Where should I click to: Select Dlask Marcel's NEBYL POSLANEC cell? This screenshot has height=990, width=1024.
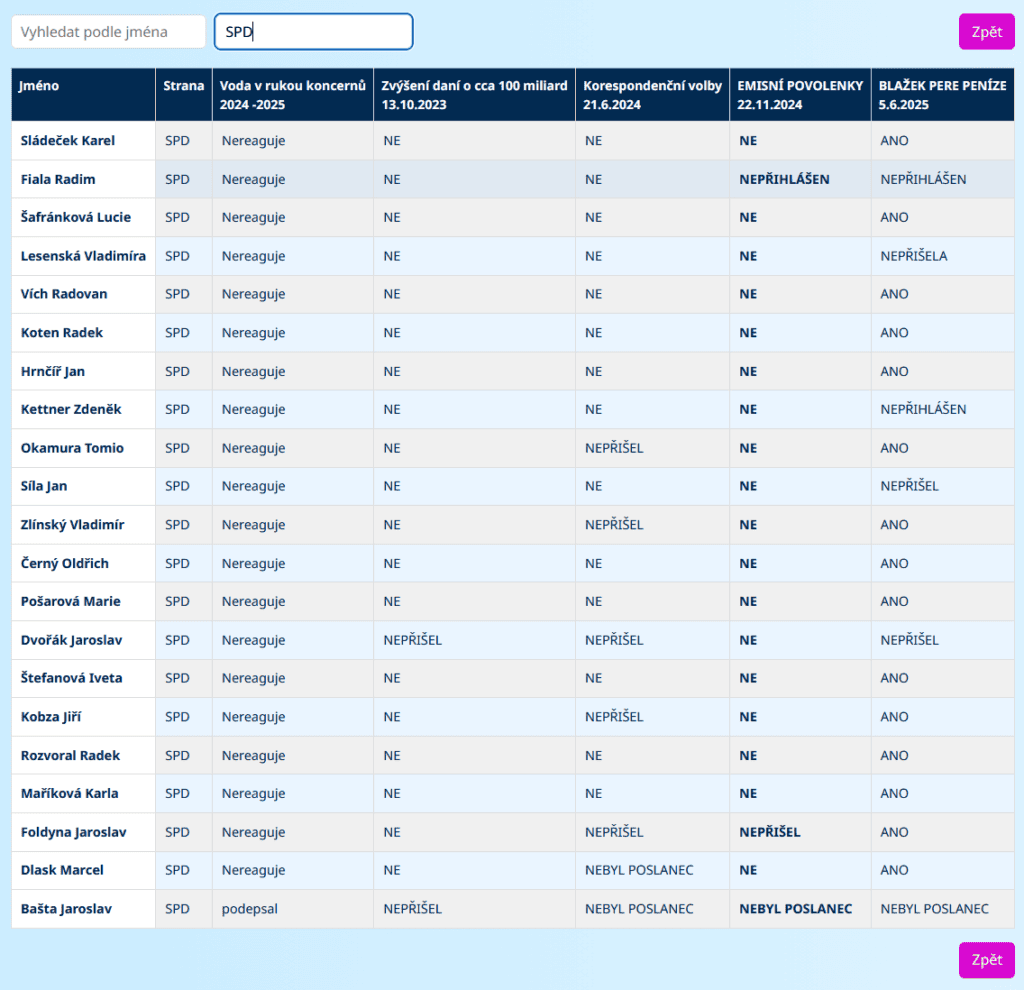pos(639,870)
